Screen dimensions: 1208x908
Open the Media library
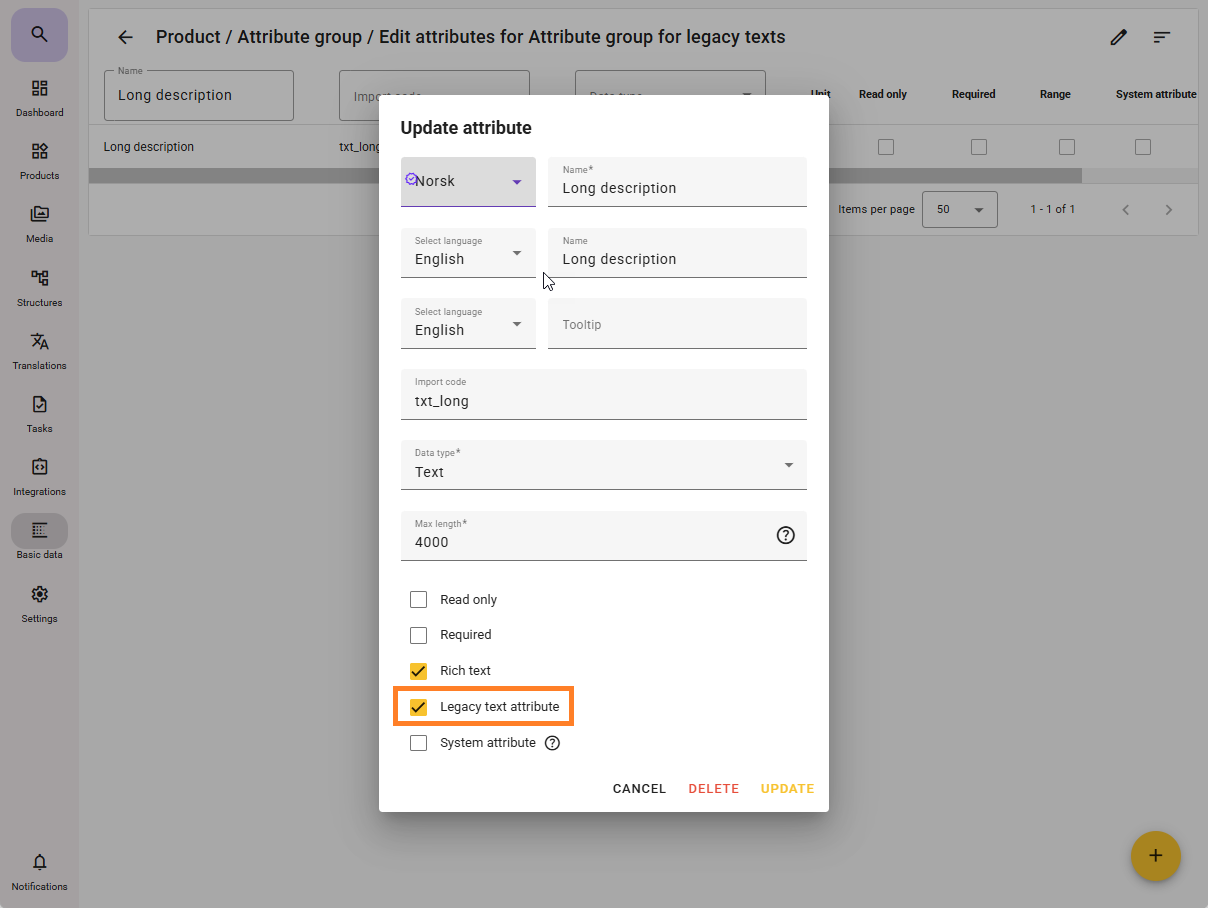tap(39, 224)
